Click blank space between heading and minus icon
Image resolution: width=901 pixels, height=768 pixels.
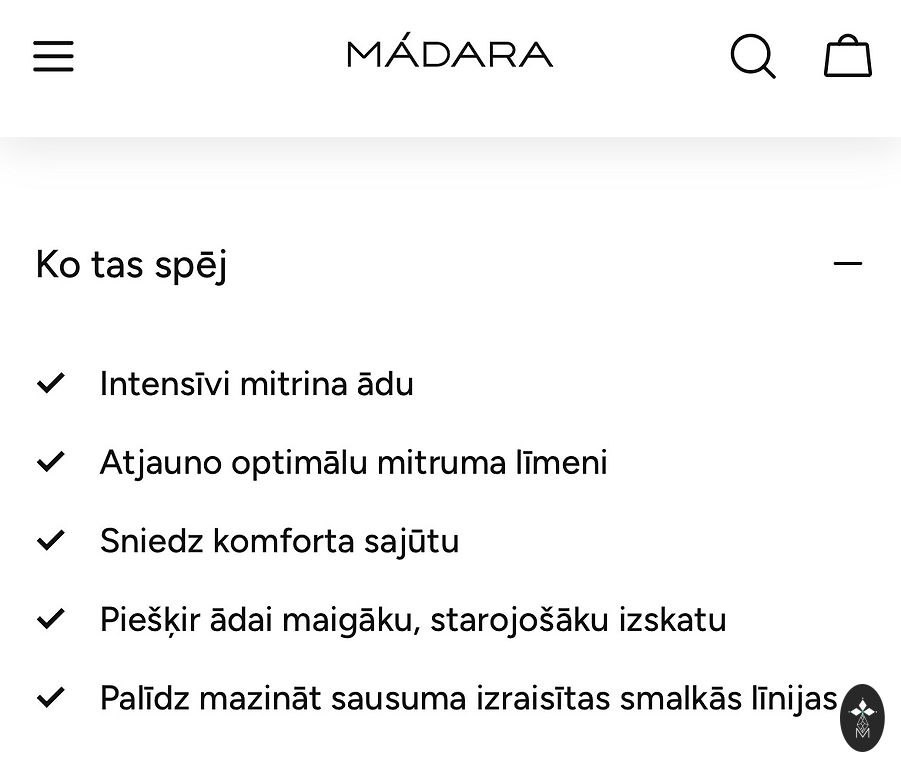[x=530, y=265]
